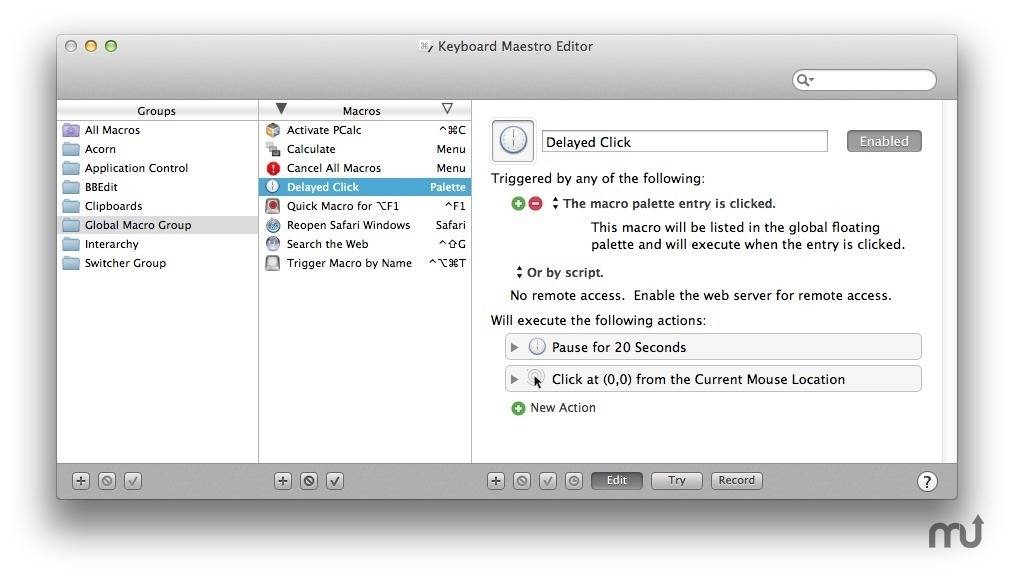Open the macro palette trigger type popup
Screen dimensions: 1014x578
(x=555, y=204)
